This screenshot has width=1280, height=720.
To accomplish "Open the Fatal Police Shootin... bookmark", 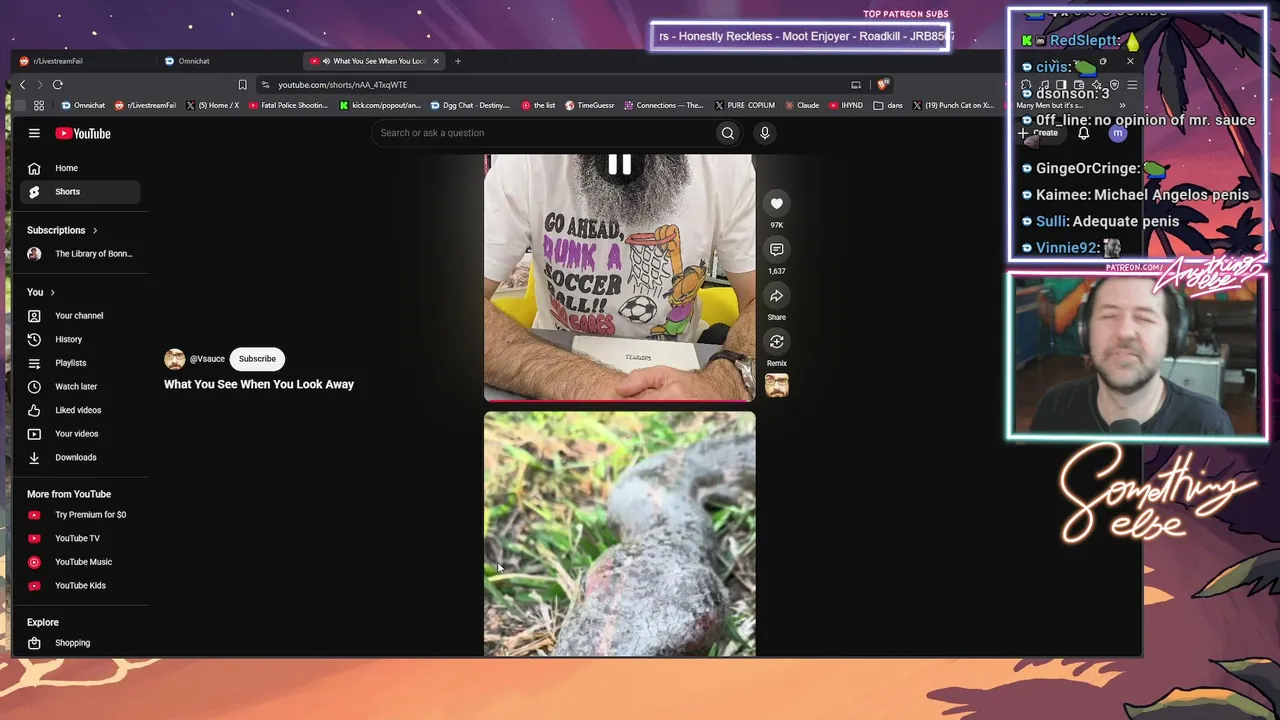I will tap(289, 105).
